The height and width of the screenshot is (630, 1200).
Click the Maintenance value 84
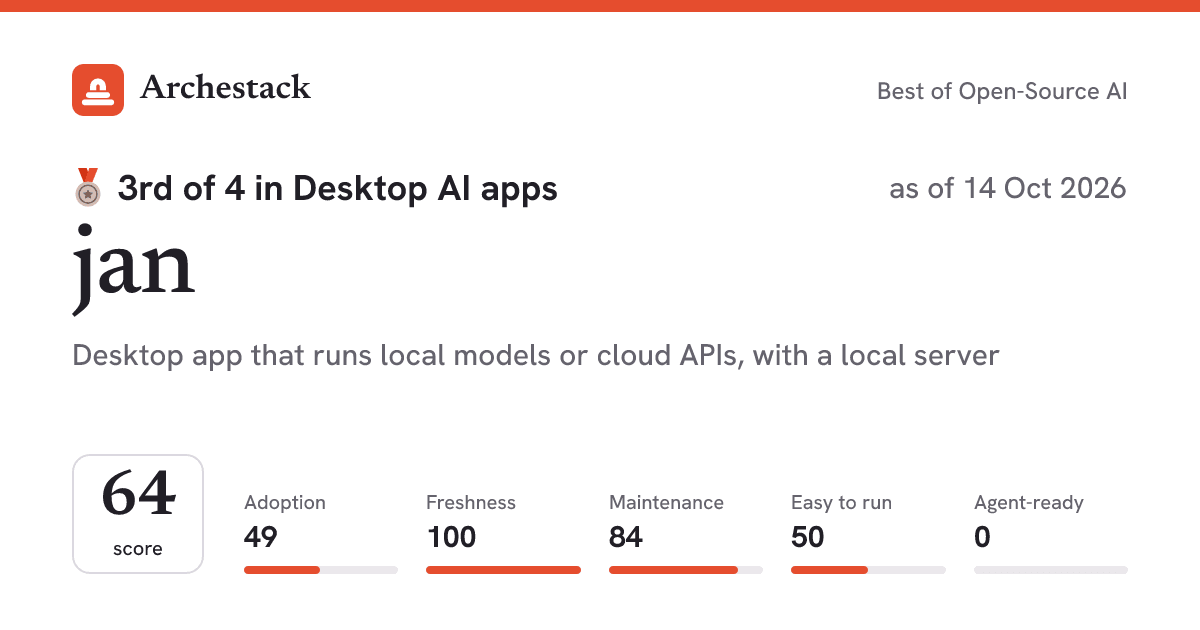[x=626, y=538]
